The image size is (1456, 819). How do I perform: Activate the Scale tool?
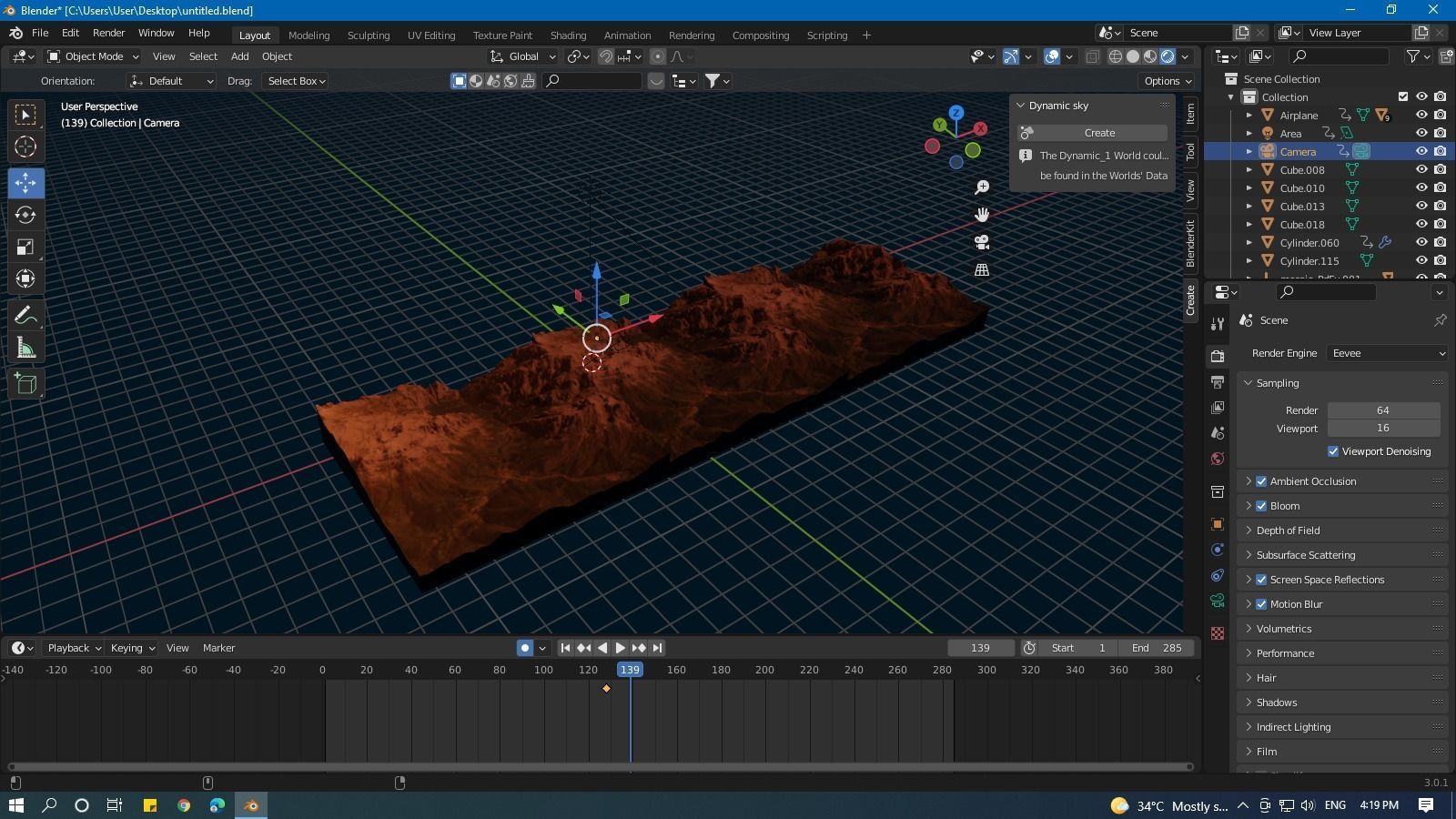pos(25,248)
